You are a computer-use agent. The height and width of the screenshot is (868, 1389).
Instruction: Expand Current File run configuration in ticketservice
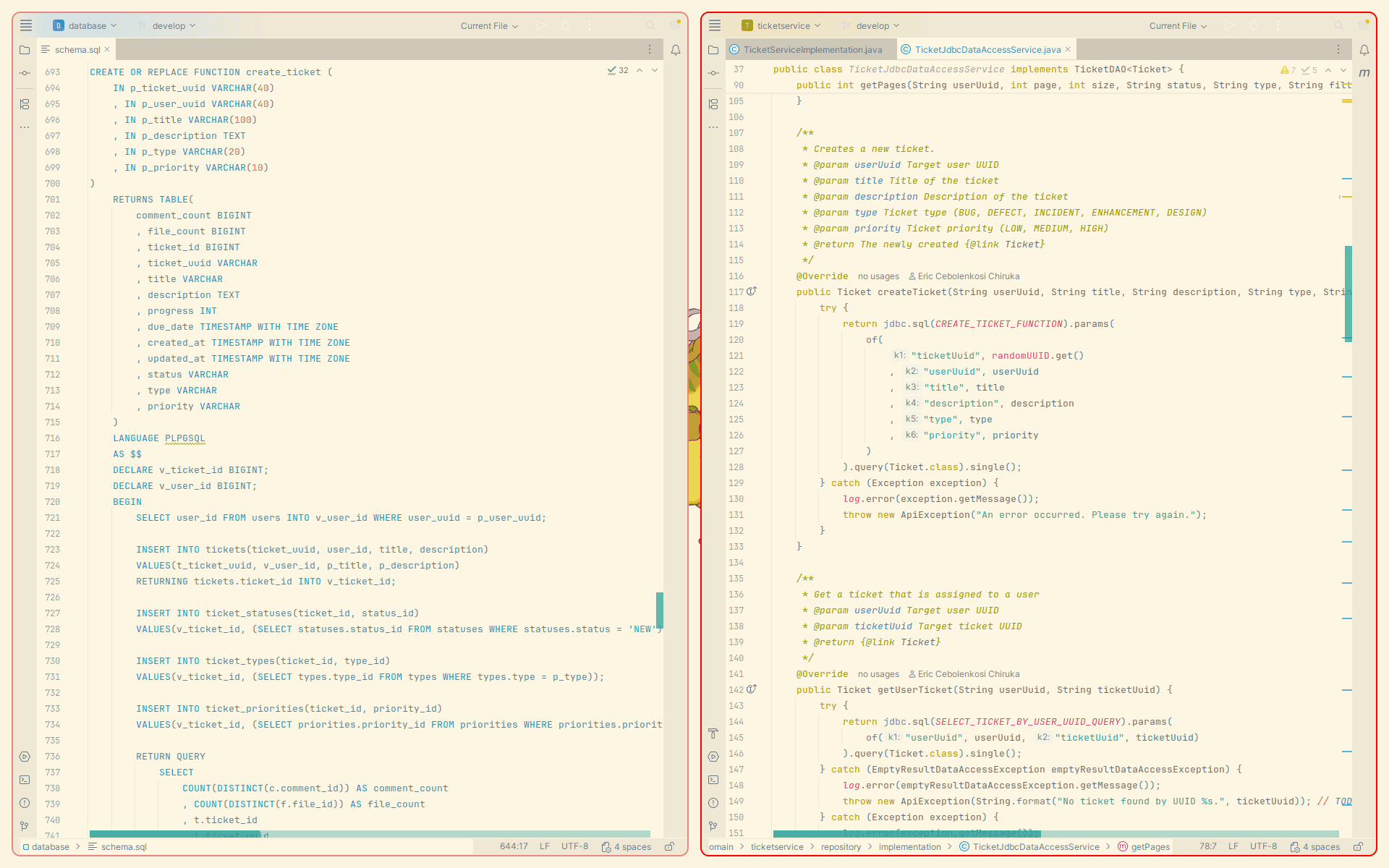click(1178, 25)
